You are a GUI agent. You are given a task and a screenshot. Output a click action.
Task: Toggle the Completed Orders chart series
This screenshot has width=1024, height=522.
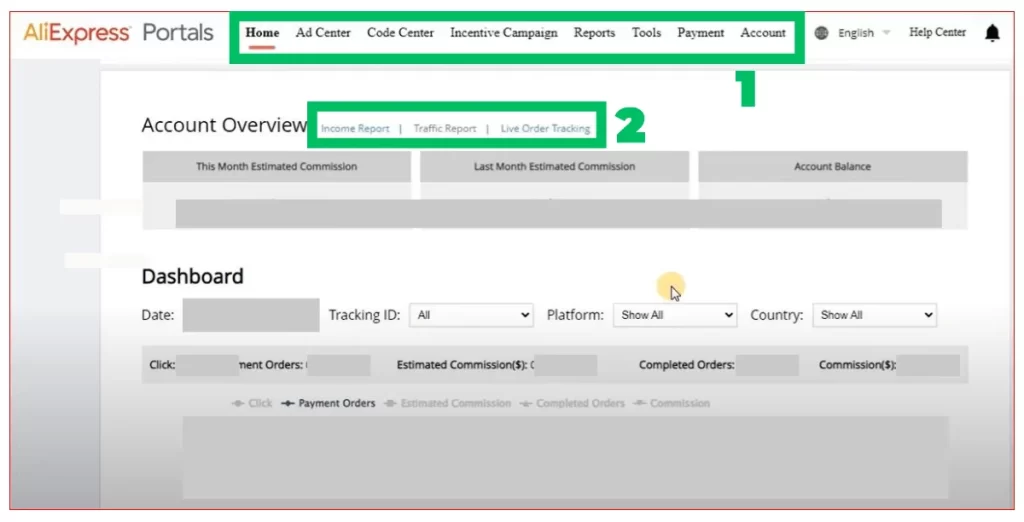pos(572,403)
